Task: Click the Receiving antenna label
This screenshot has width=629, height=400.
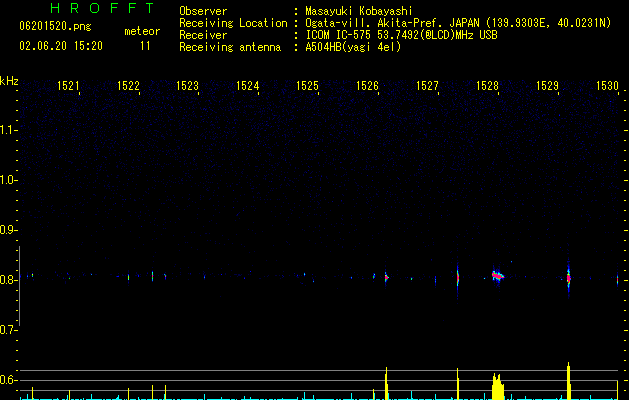Action: pyautogui.click(x=230, y=47)
